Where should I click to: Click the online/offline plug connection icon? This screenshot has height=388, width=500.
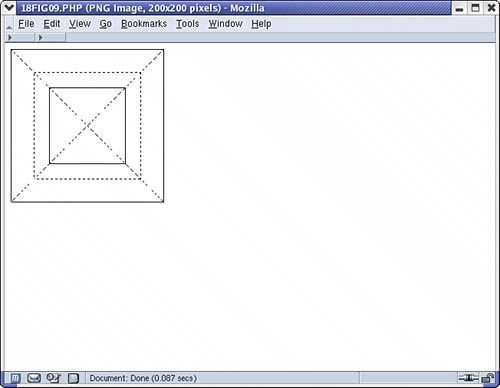[468, 378]
